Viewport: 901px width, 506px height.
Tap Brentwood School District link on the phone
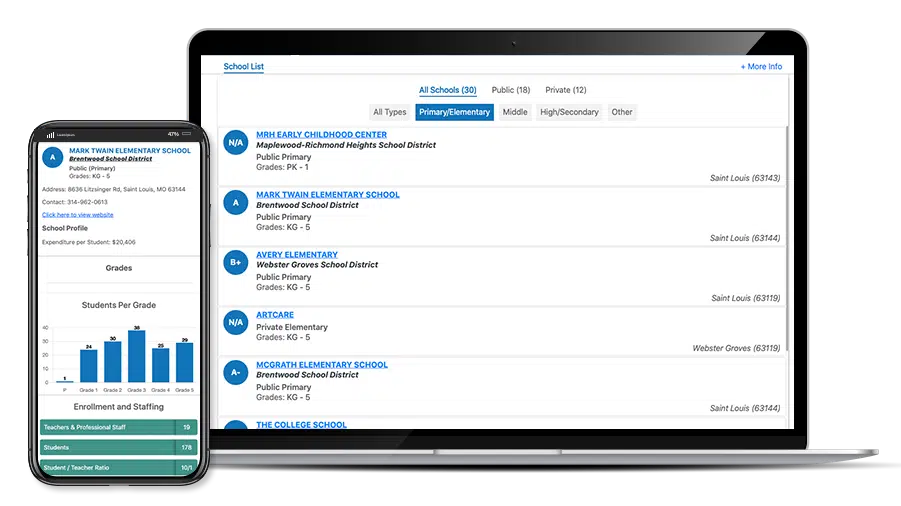coord(110,159)
